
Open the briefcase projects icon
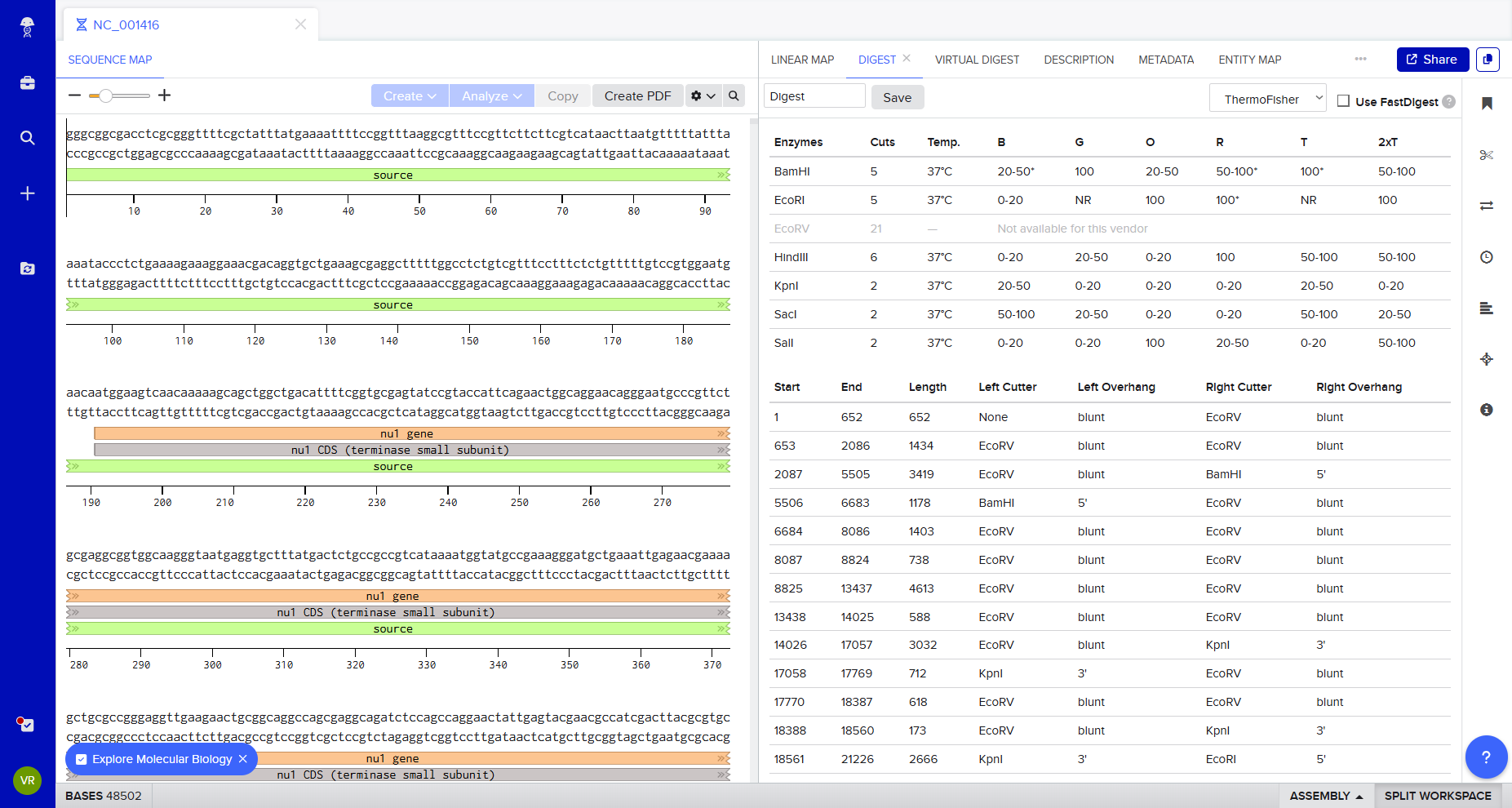28,83
